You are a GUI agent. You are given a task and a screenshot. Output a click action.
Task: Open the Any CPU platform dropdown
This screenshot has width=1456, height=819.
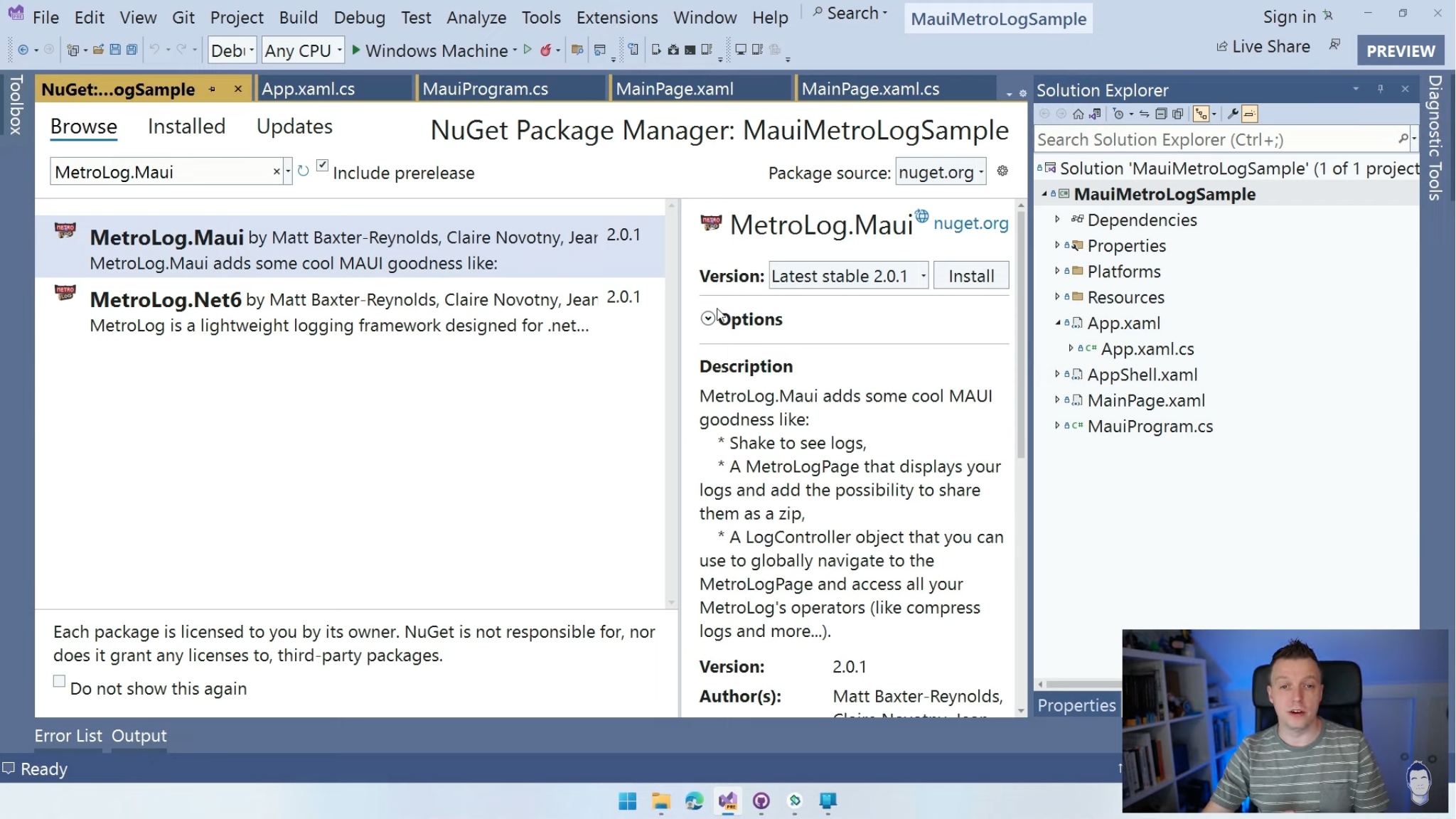click(x=303, y=50)
